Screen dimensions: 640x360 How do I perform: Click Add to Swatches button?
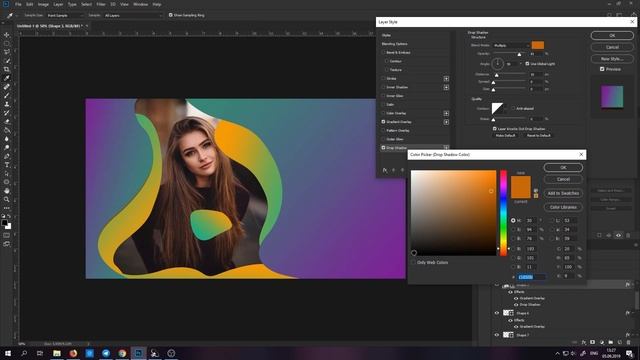click(x=563, y=193)
